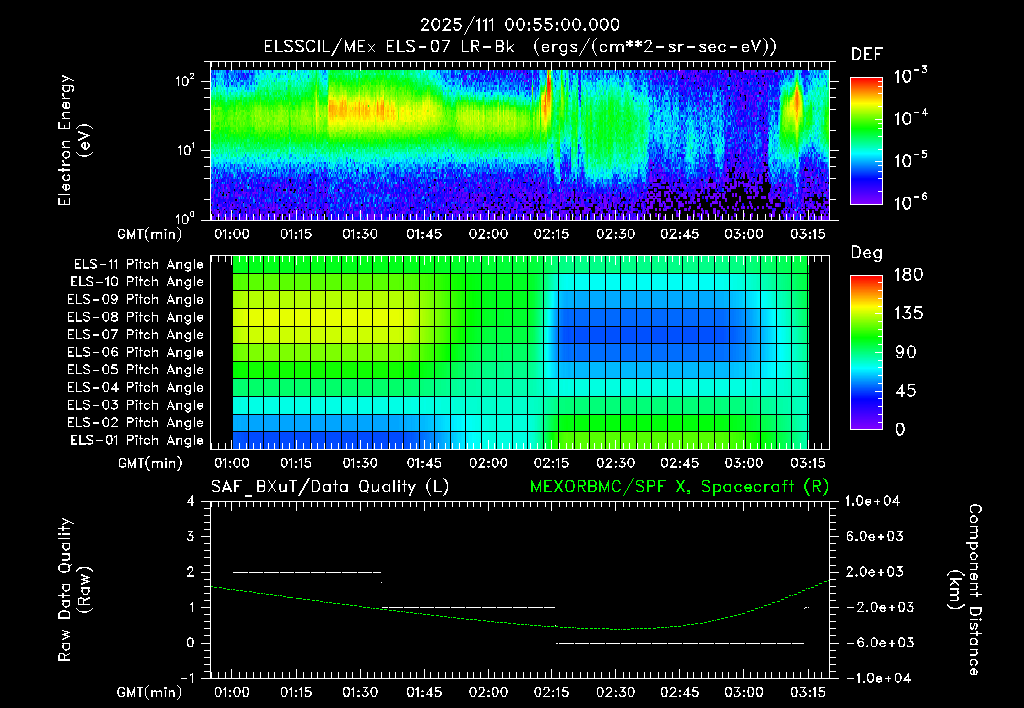Click the SAF_BXuT/Data Quality (L) title
Viewport: 1024px width, 708px height.
coord(330,487)
